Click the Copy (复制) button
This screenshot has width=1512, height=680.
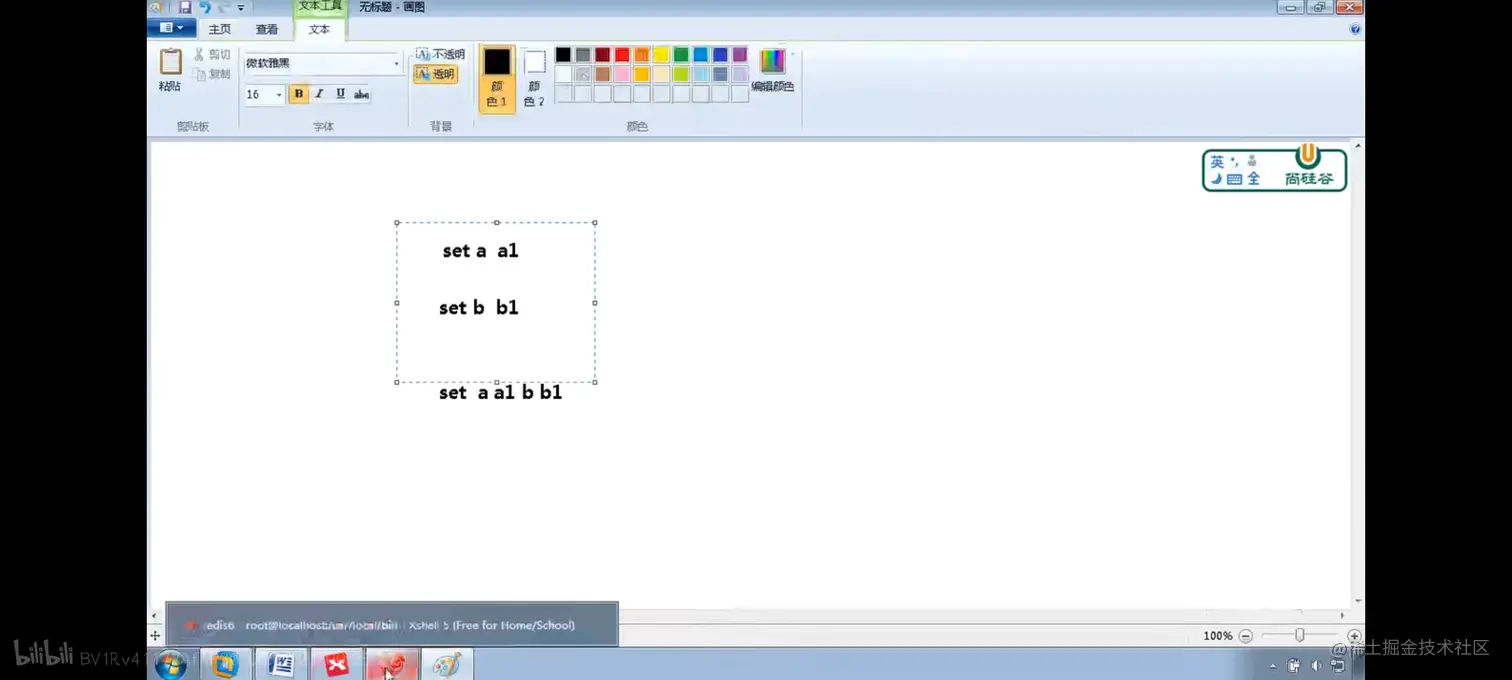[x=212, y=74]
